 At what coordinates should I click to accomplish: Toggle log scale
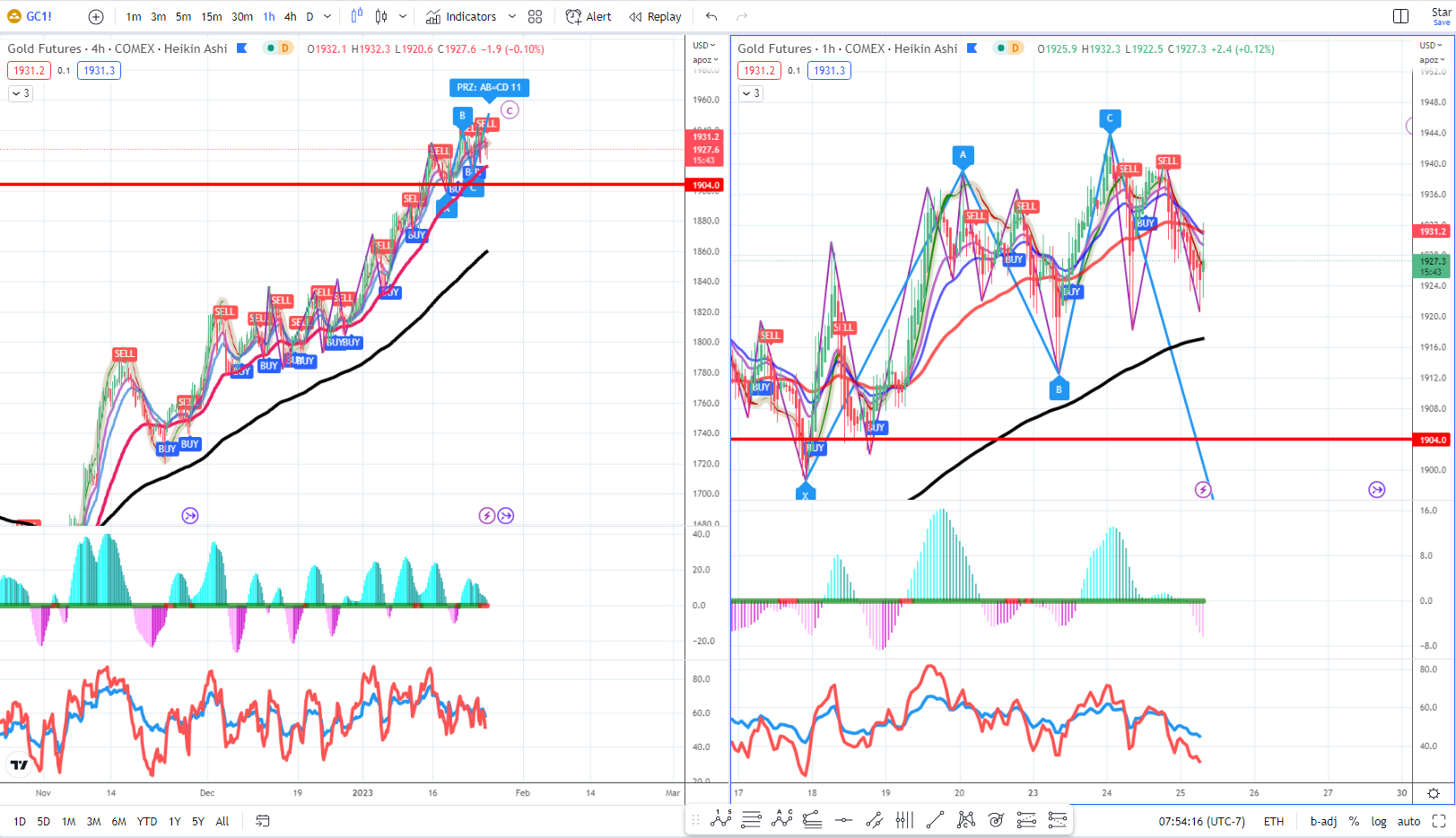[x=1379, y=821]
